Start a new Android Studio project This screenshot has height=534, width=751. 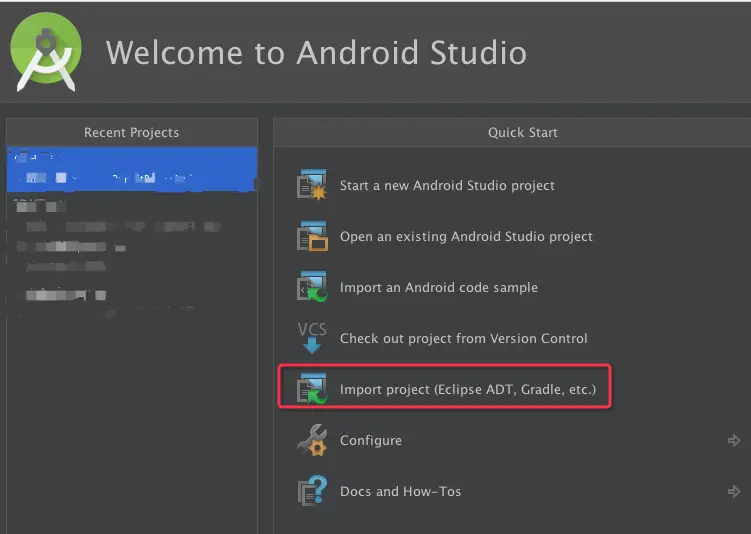(447, 185)
